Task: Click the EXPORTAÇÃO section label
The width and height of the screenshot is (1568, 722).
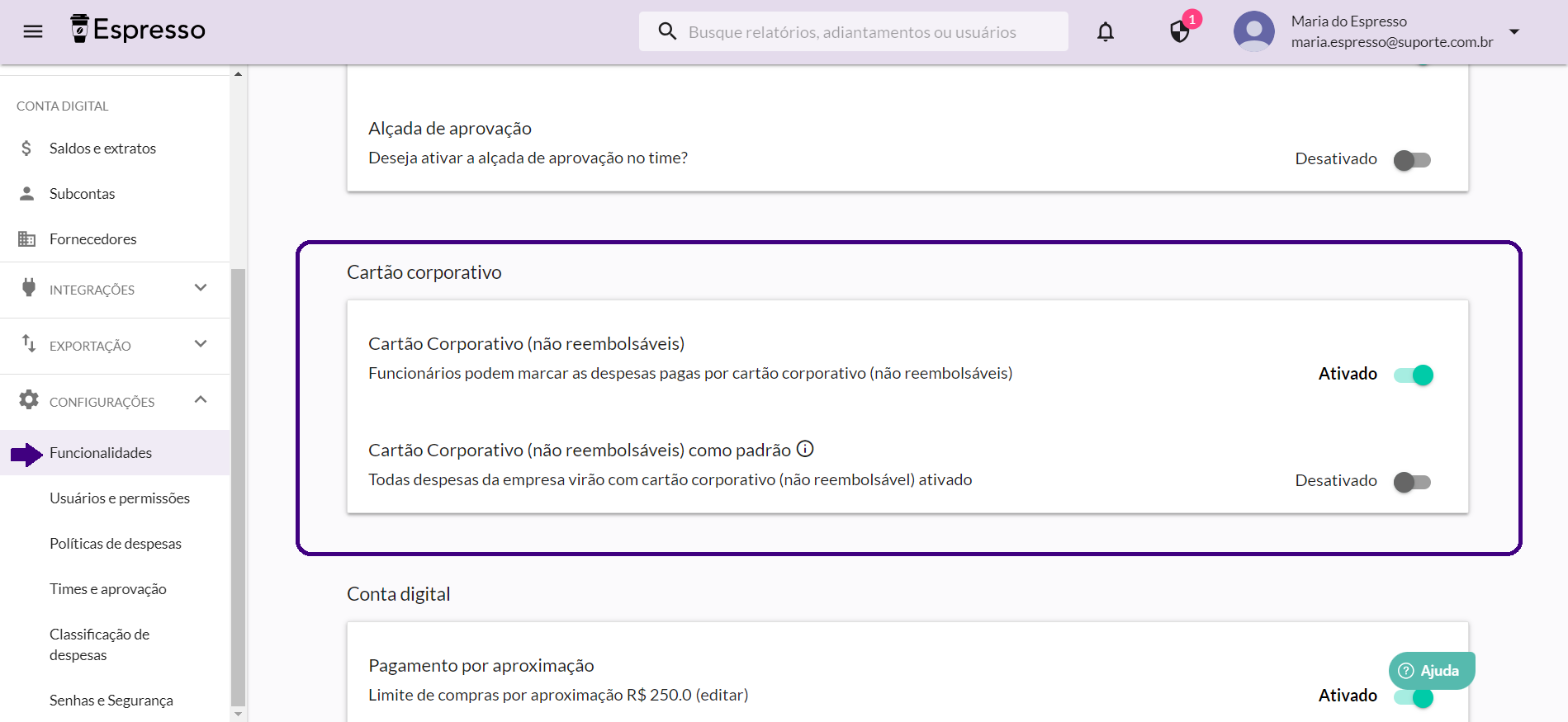Action: click(x=90, y=347)
